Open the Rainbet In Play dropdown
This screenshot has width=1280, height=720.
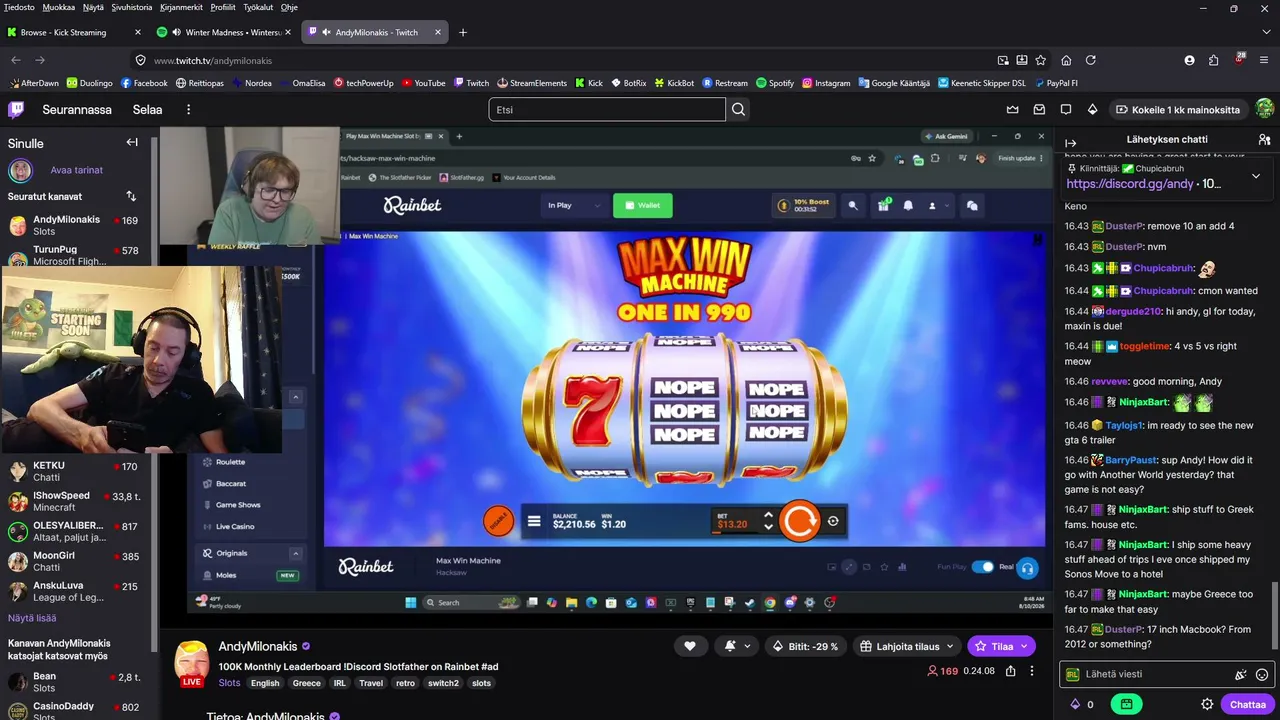coord(573,205)
